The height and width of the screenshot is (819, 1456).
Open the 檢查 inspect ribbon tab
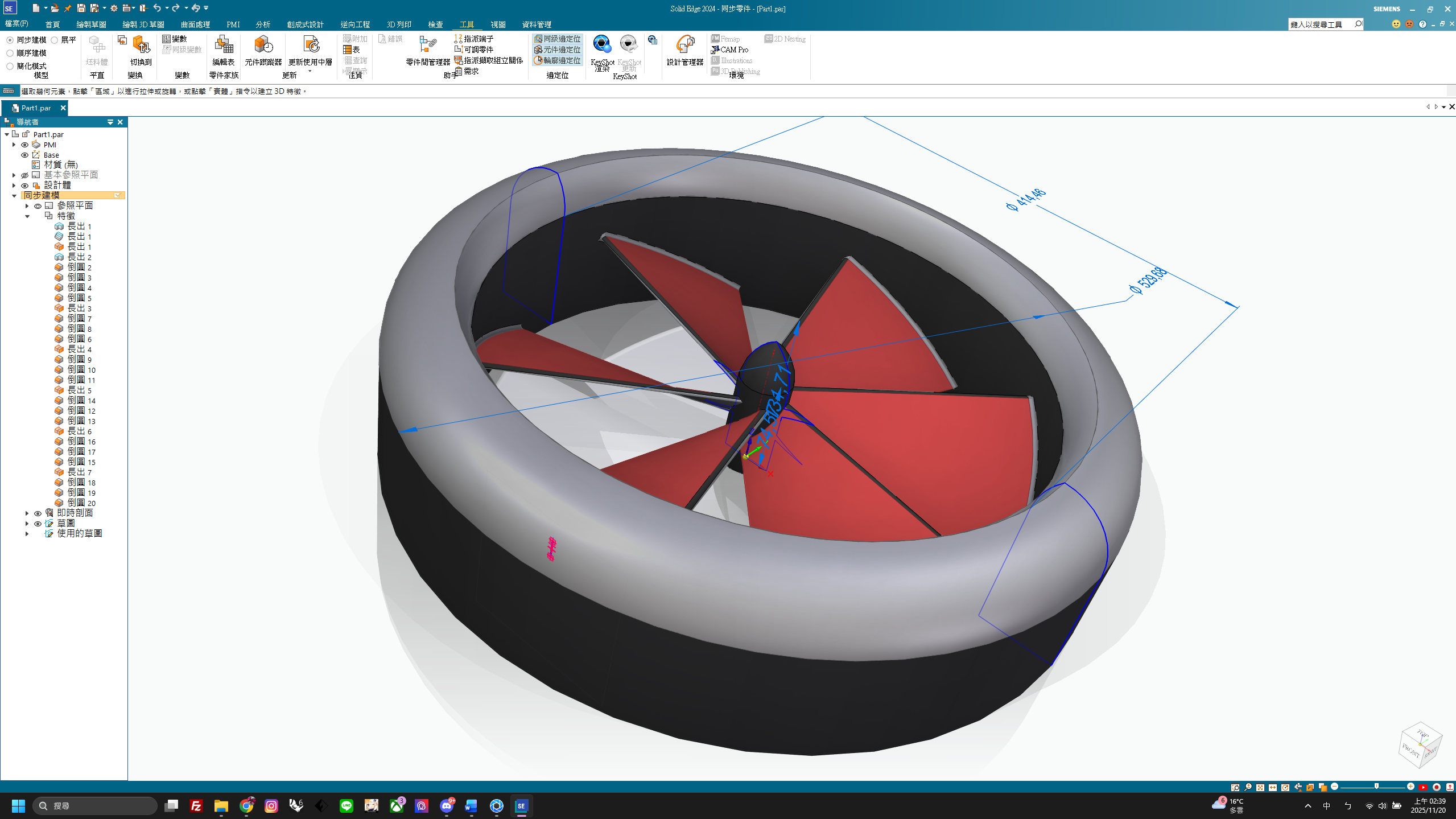click(435, 24)
